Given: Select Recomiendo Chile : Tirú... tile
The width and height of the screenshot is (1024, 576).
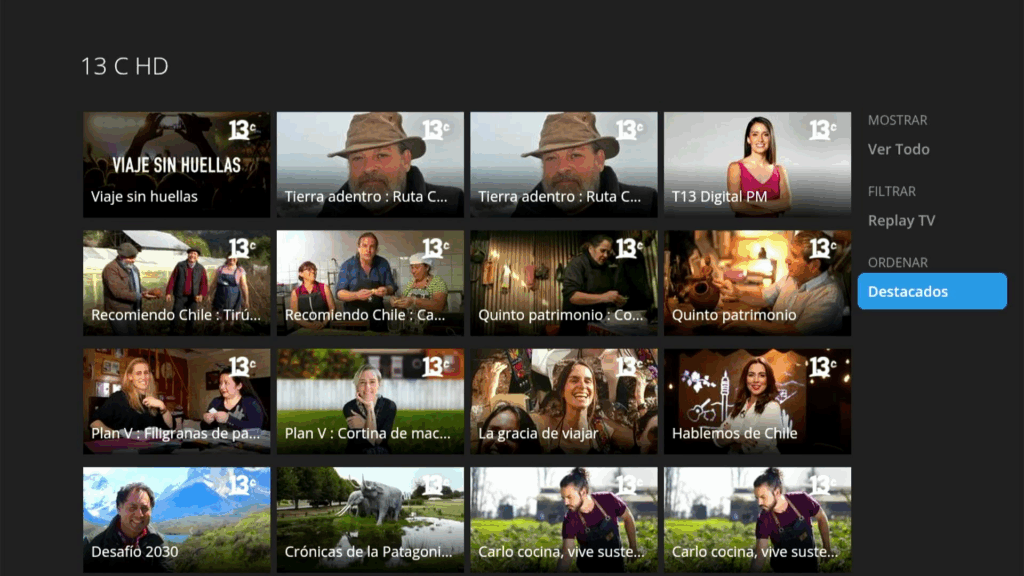Looking at the screenshot, I should point(176,283).
